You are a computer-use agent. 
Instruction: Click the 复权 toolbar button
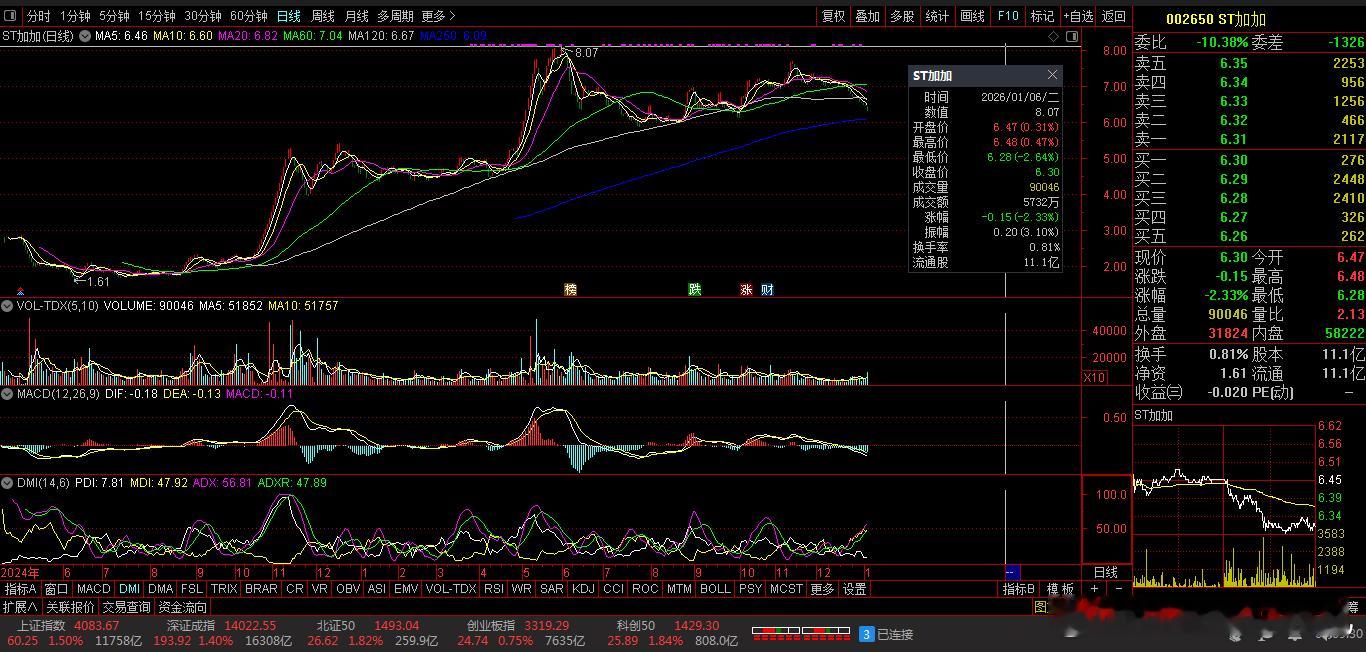(x=833, y=16)
